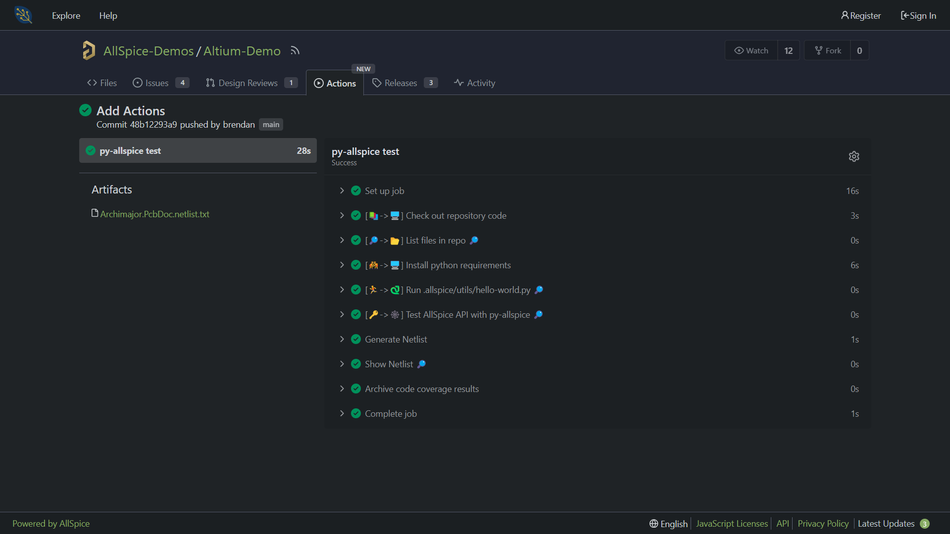The width and height of the screenshot is (950, 534).
Task: Open commit 48b12293a9
Action: [153, 125]
